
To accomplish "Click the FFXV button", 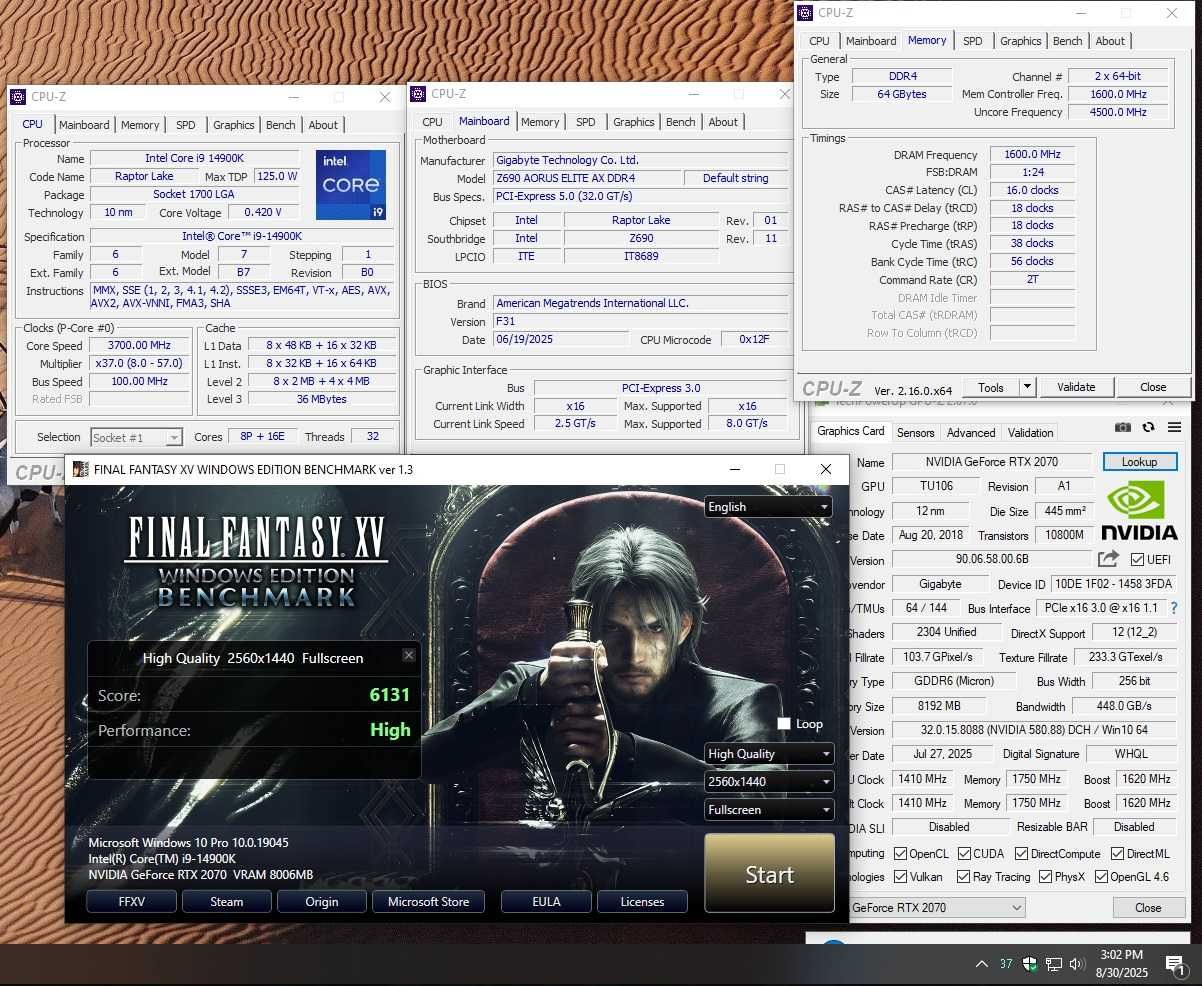I will click(x=132, y=901).
